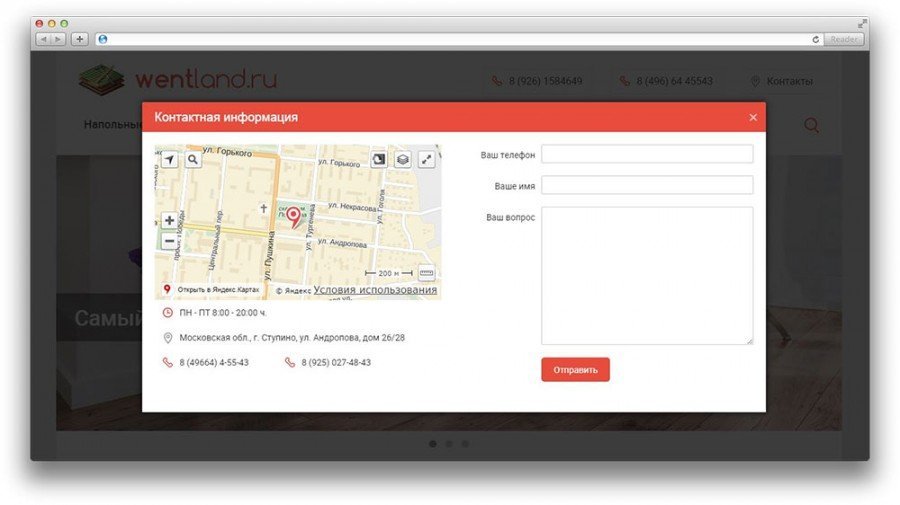Screen dimensions: 900x505
Task: Click the red location pin on map
Action: tap(293, 216)
